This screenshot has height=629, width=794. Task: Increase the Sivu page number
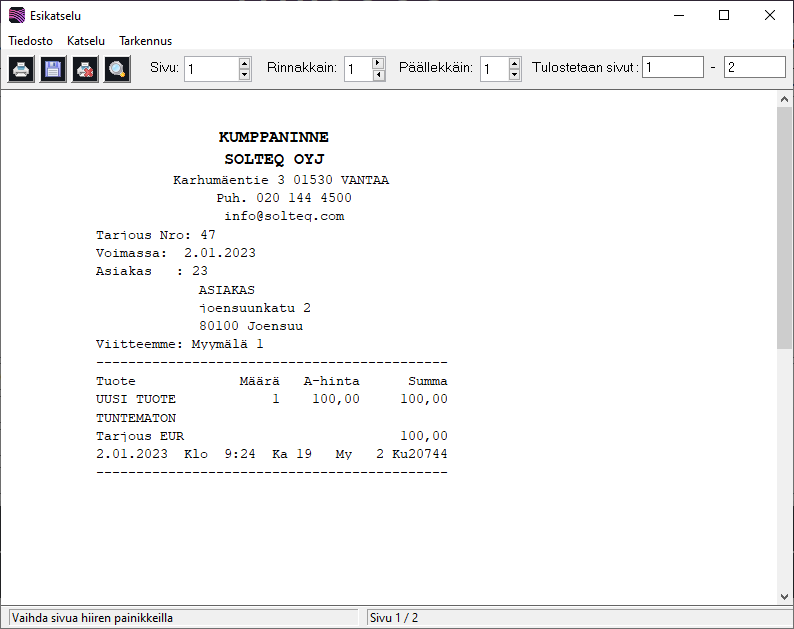(245, 63)
